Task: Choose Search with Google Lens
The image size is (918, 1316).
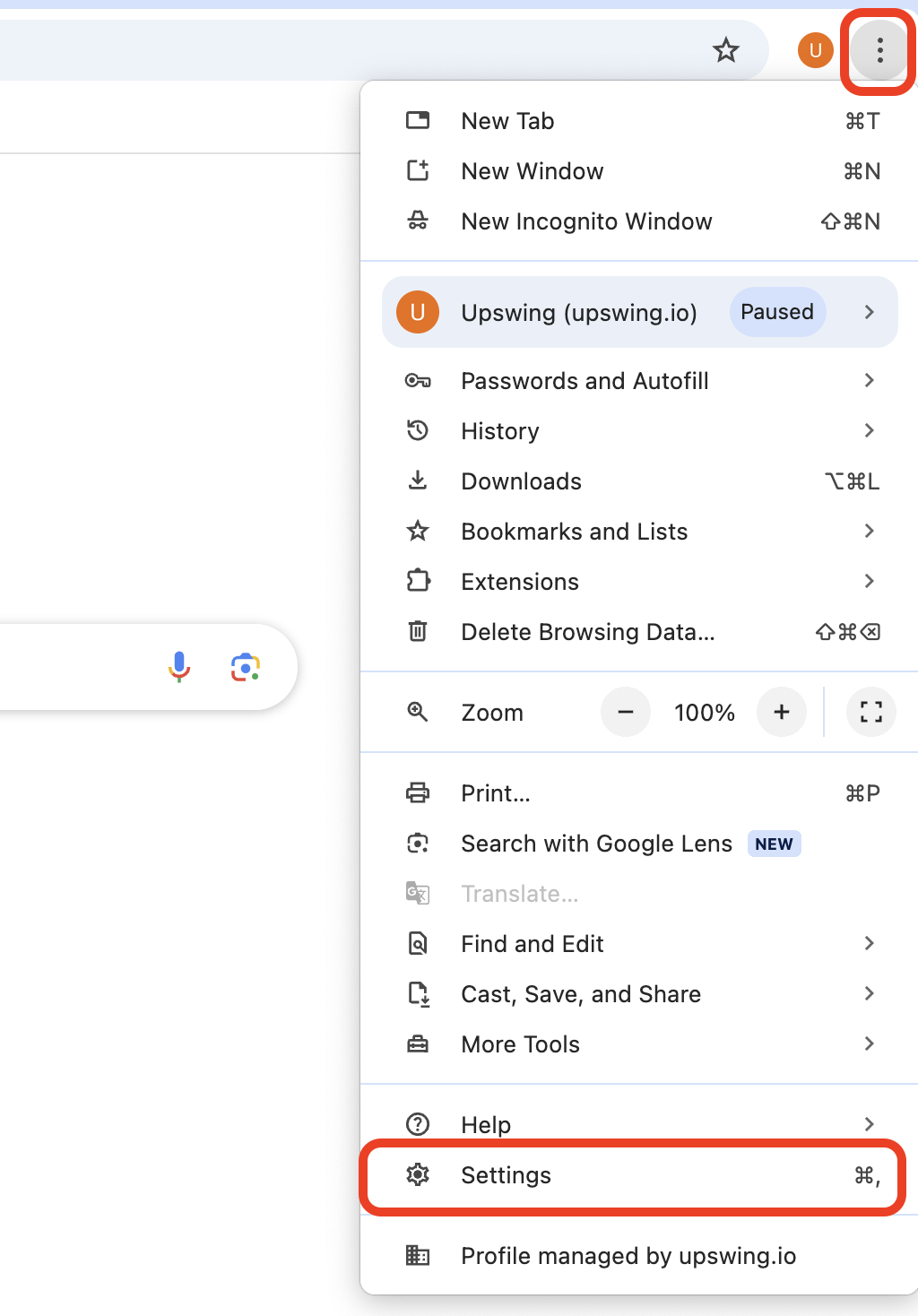Action: tap(639, 843)
